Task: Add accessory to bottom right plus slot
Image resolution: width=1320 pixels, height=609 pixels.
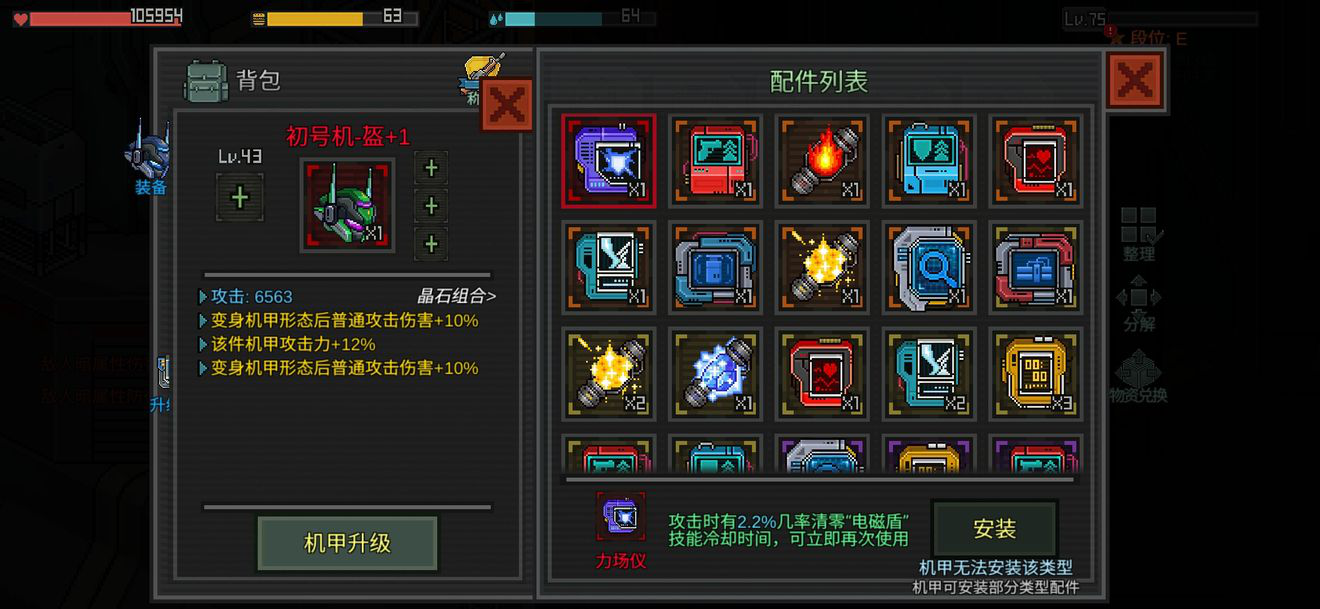Action: 431,244
